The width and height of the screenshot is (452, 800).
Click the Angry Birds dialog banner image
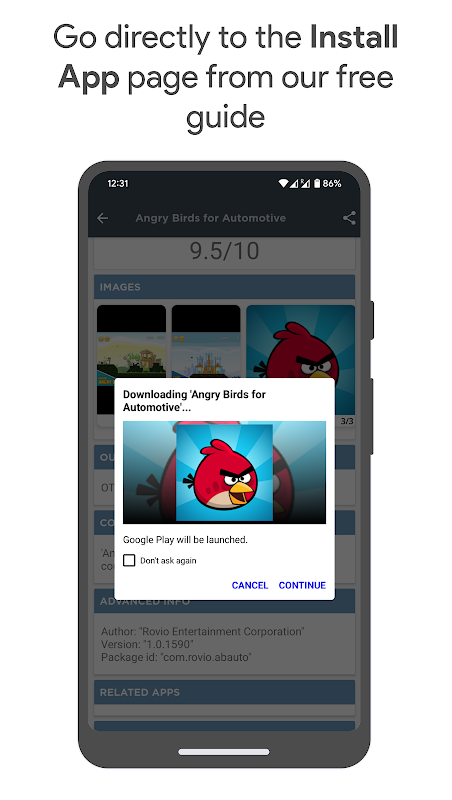[224, 472]
